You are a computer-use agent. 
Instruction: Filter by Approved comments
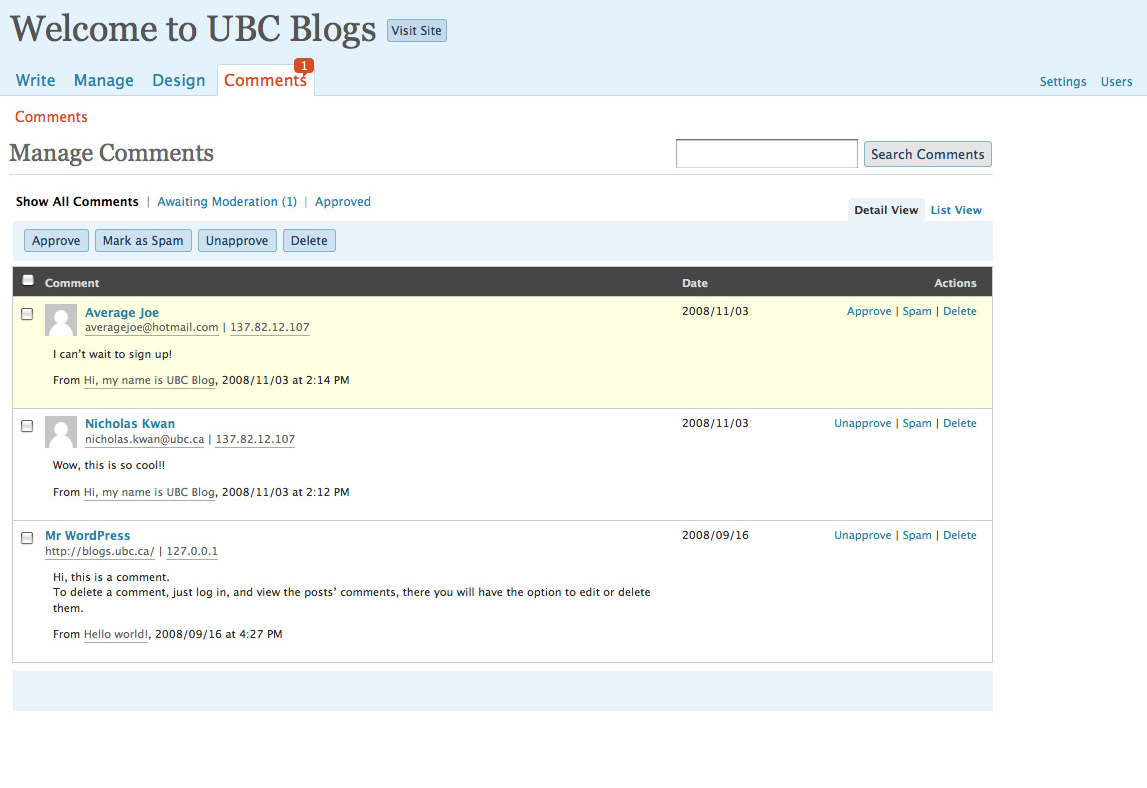342,202
